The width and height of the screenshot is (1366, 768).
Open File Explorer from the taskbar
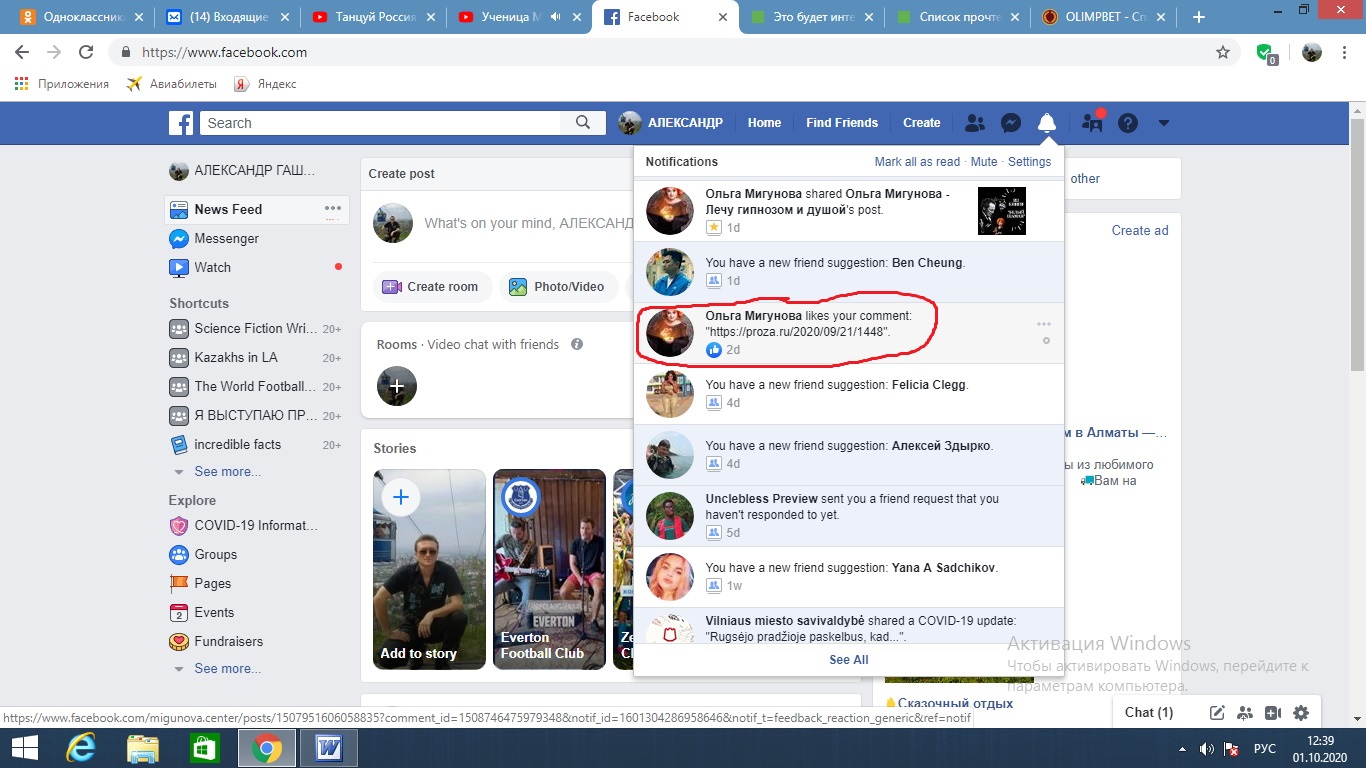pos(143,748)
